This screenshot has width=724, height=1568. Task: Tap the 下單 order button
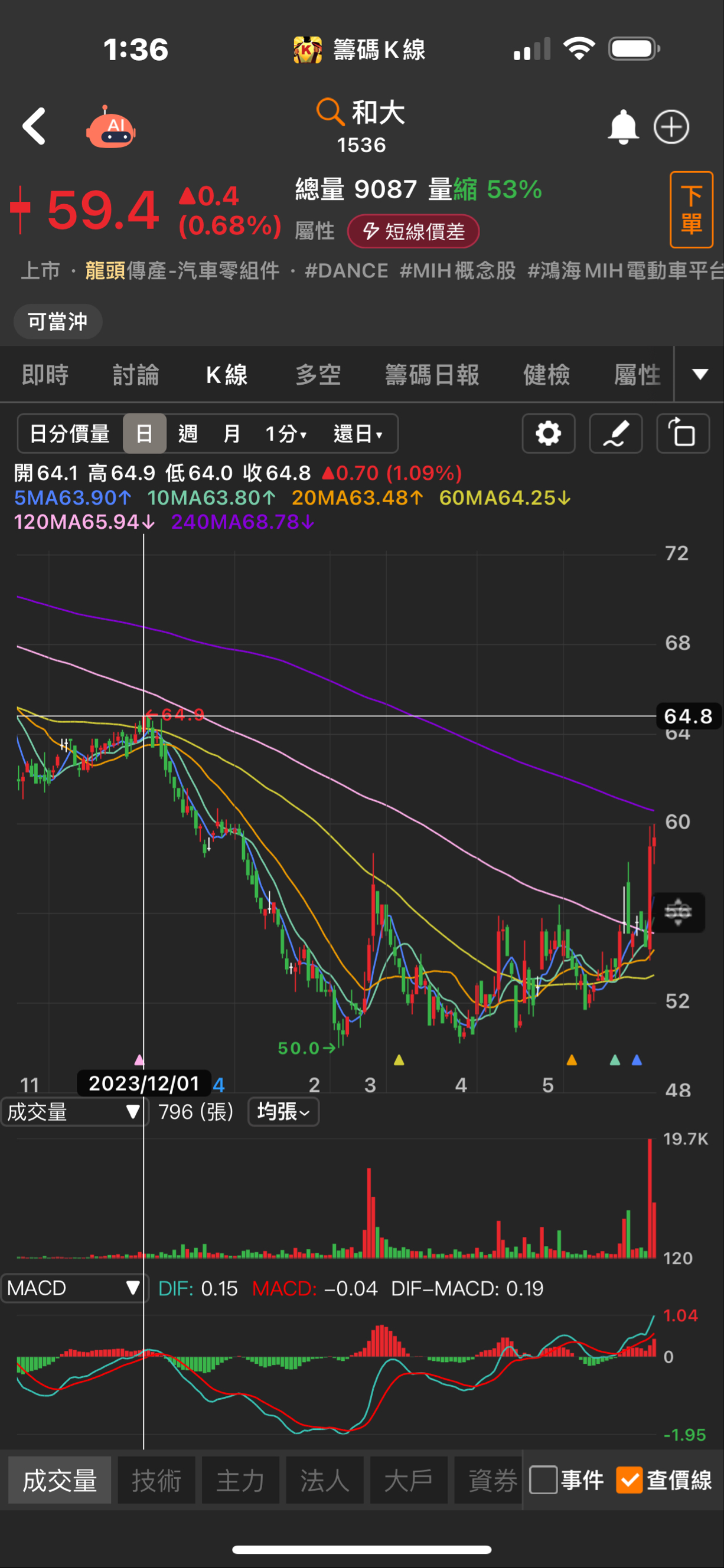coord(690,210)
